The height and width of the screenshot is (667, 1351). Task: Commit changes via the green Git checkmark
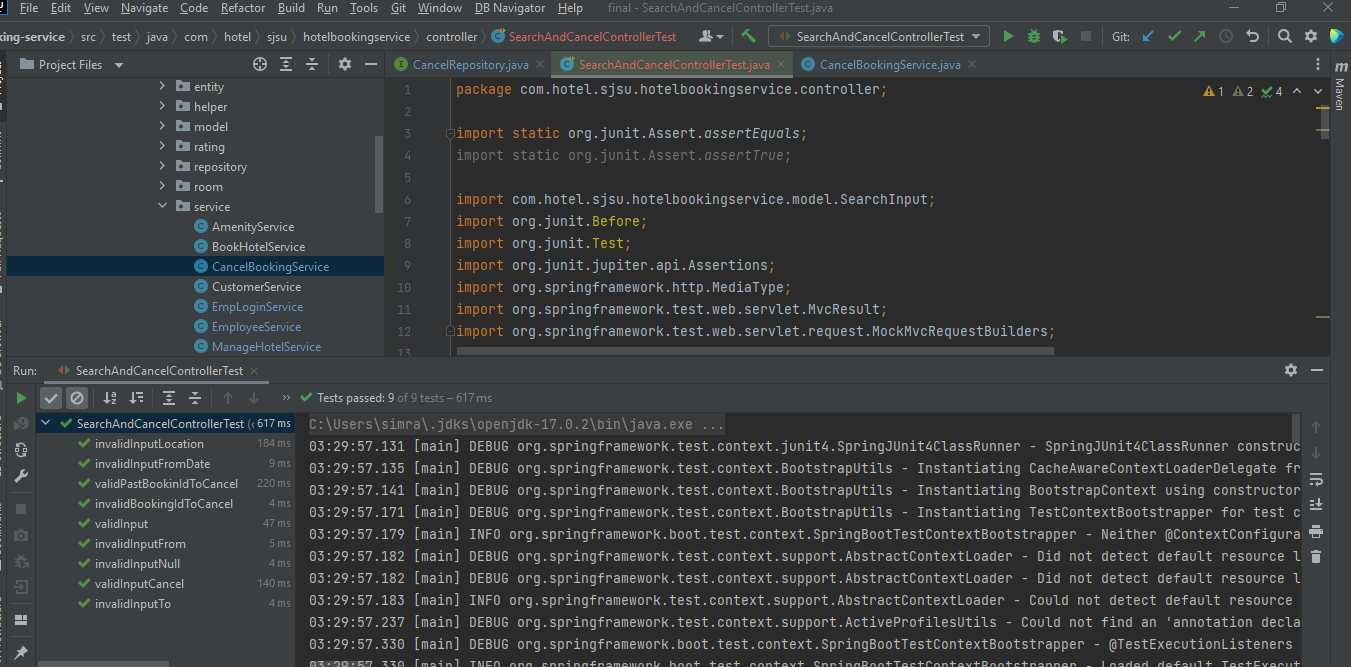pyautogui.click(x=1174, y=35)
